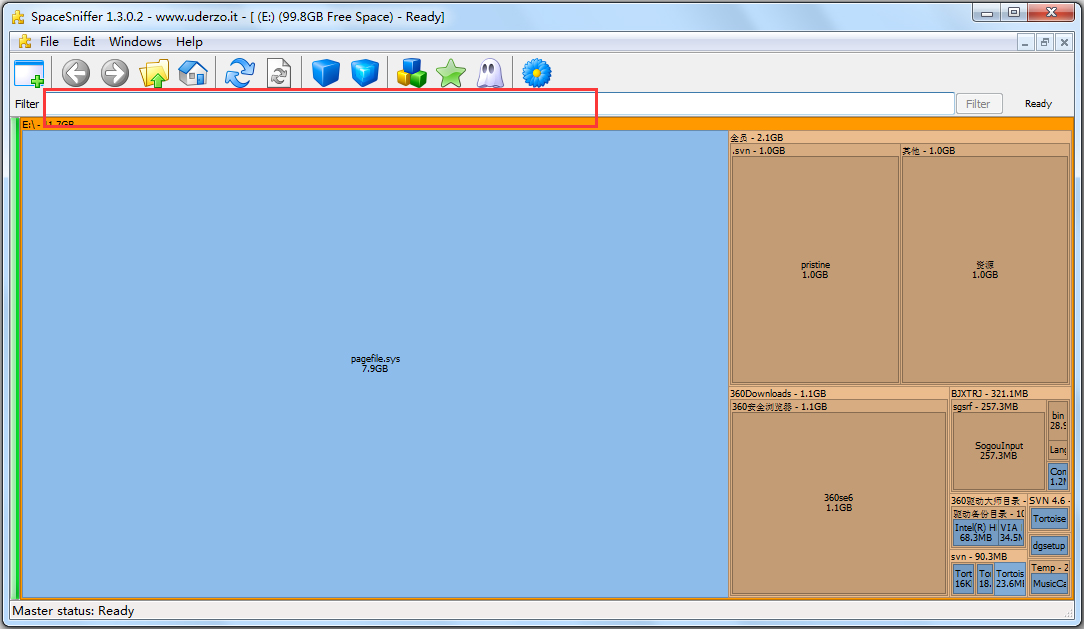1084x629 pixels.
Task: Go to upper level folder icon
Action: (154, 73)
